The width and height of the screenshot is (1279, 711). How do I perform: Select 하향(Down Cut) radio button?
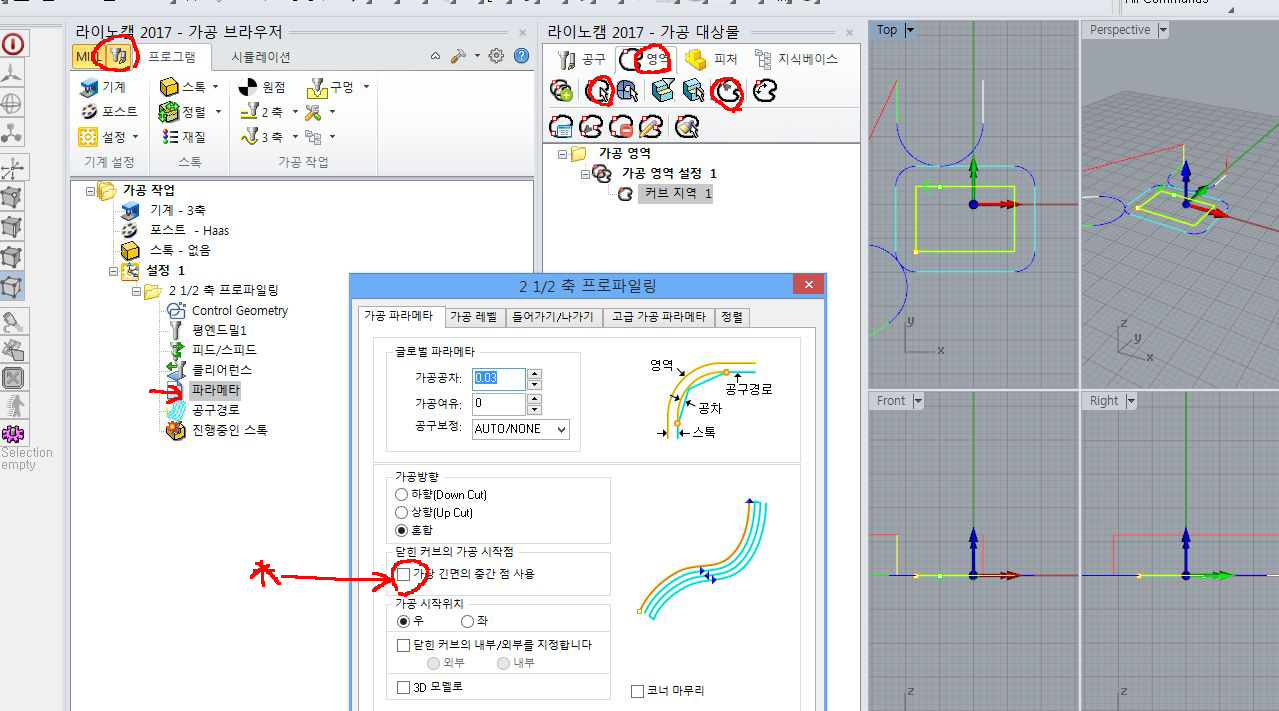[402, 495]
